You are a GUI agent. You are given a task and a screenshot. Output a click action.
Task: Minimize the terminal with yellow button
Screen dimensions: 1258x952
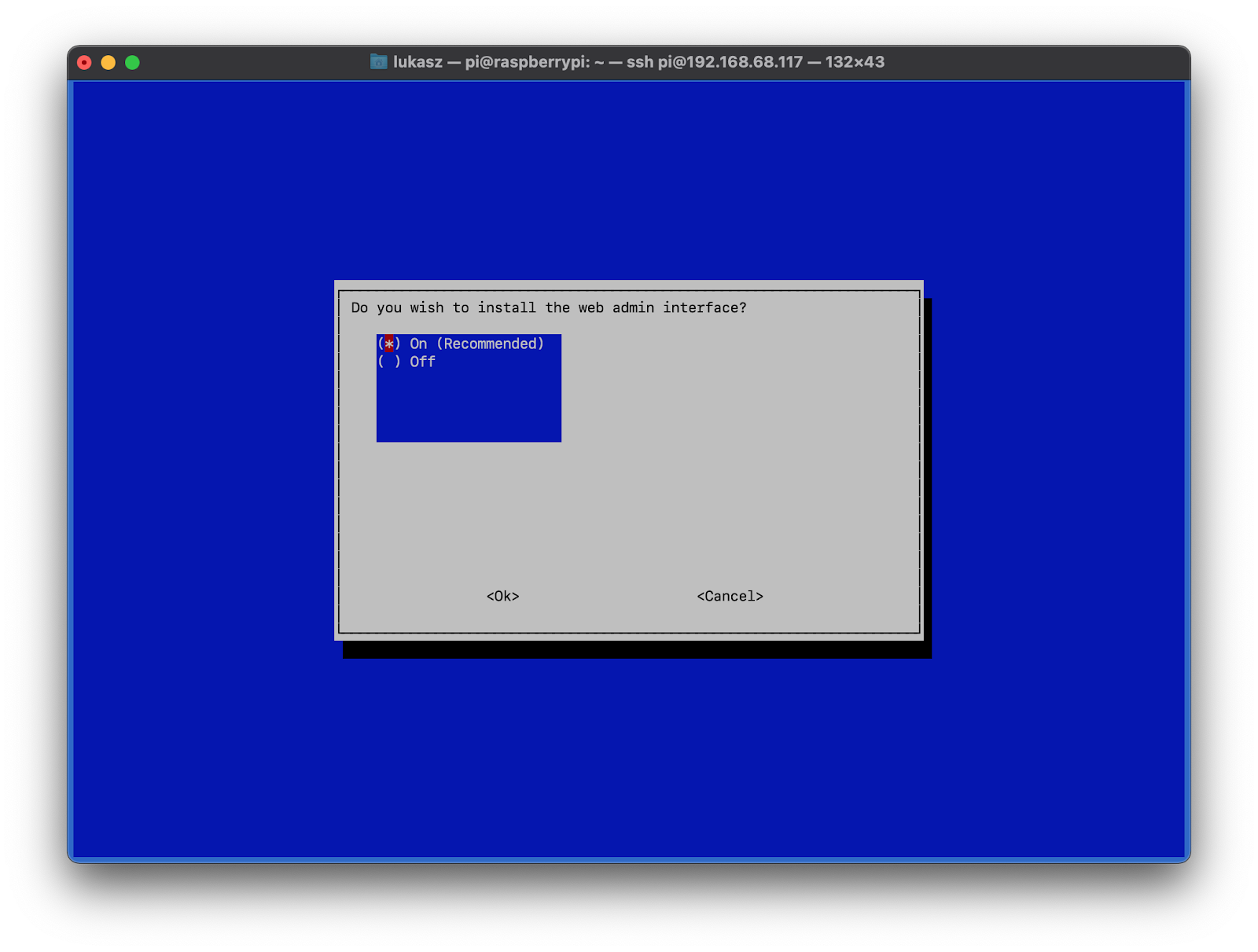pos(109,62)
